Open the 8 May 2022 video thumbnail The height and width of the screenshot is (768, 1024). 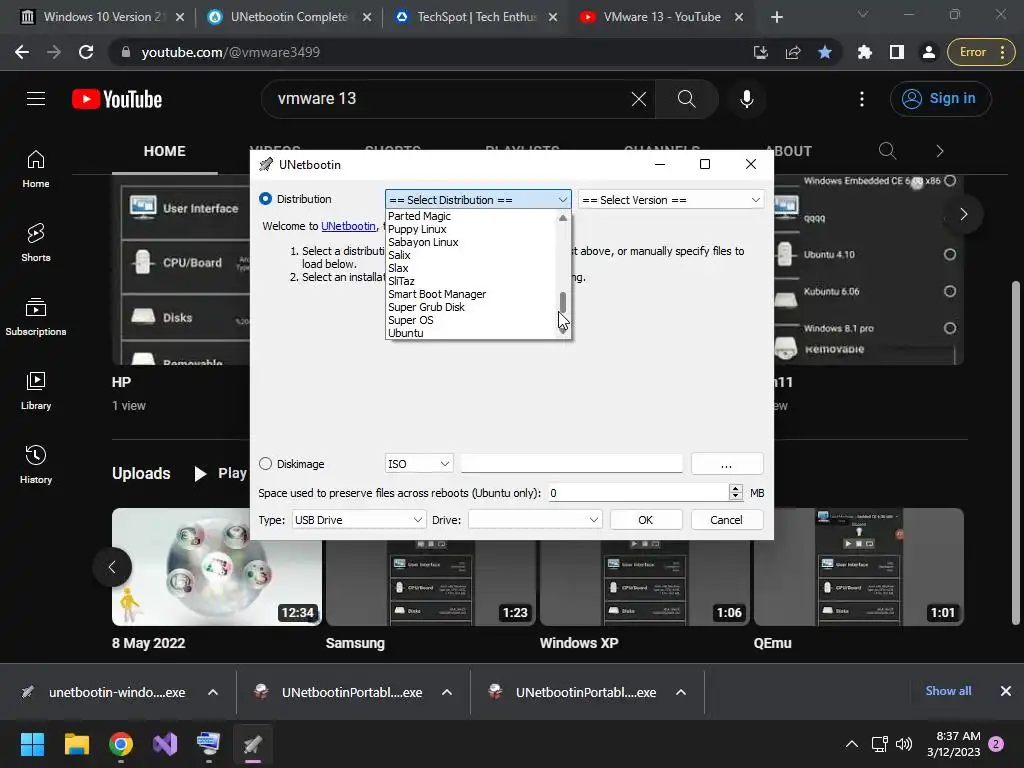[x=217, y=567]
